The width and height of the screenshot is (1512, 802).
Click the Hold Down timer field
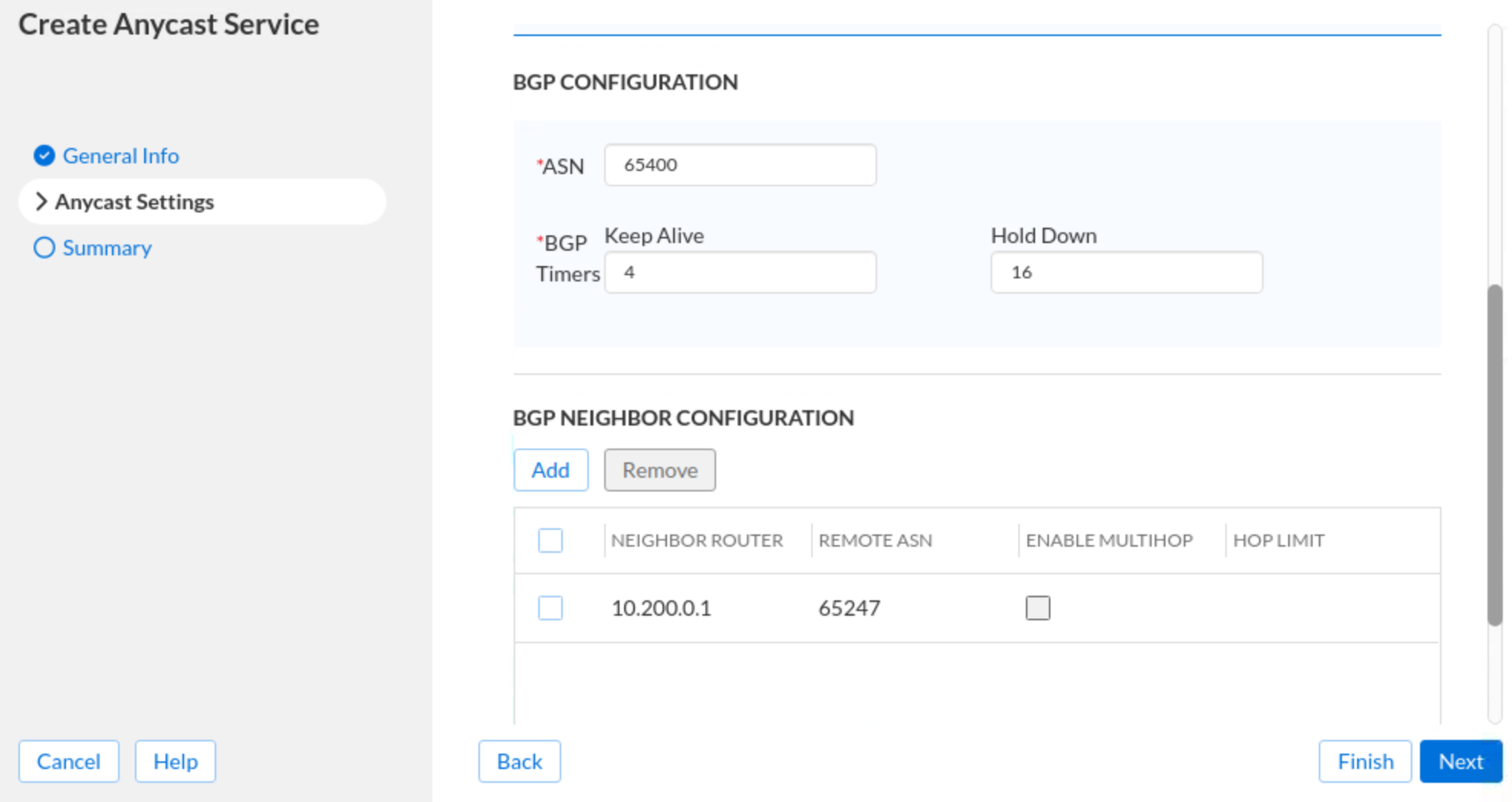(x=1126, y=272)
